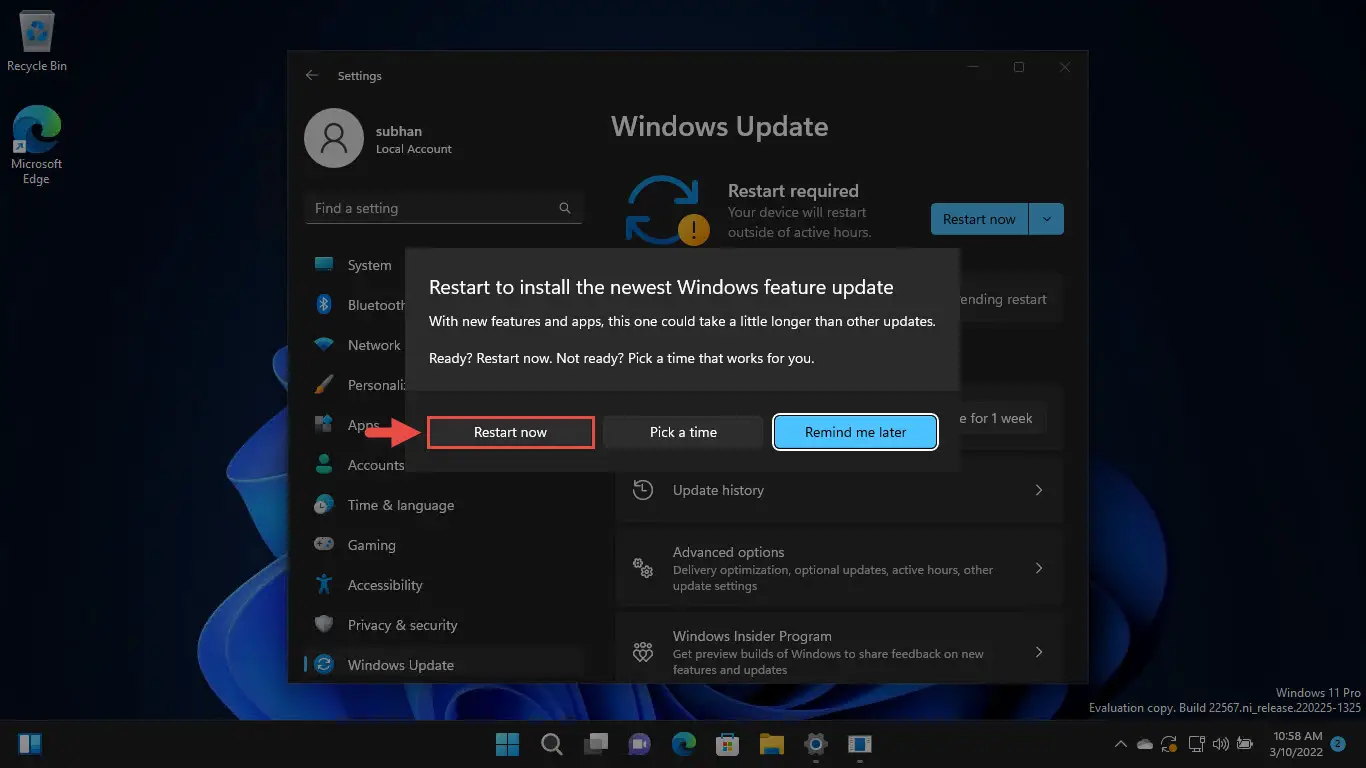The width and height of the screenshot is (1366, 768).
Task: Click the Windows Update sync icon in sidebar
Action: point(324,664)
